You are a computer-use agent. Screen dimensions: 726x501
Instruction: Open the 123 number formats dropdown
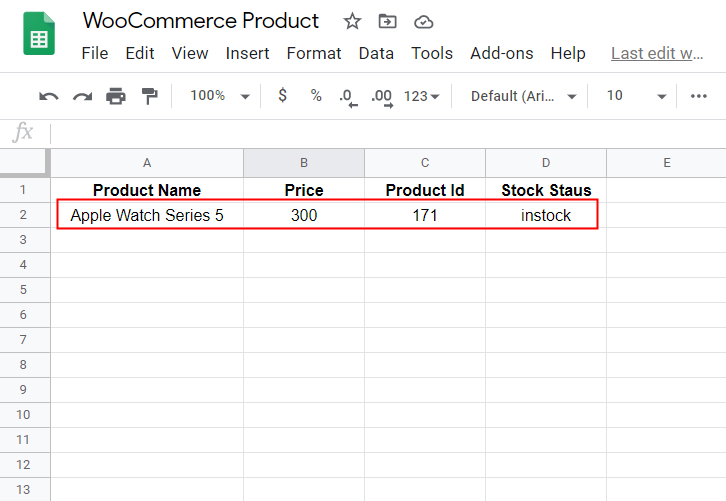coord(421,96)
